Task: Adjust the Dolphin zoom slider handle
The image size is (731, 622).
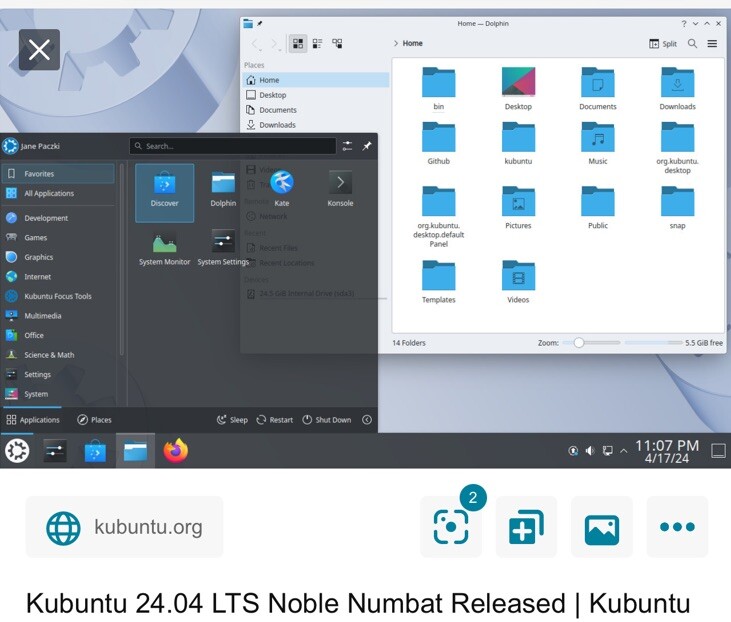Action: (x=579, y=343)
